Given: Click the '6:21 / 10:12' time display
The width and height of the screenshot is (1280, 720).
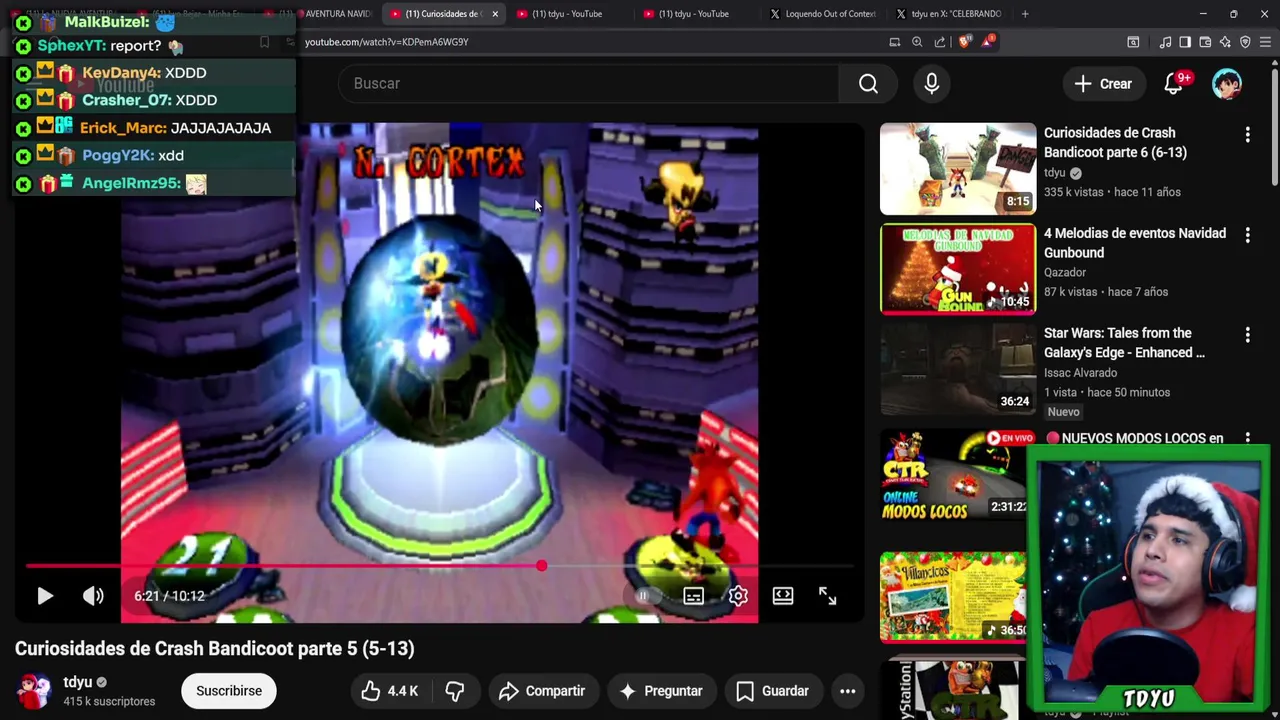Looking at the screenshot, I should (169, 596).
